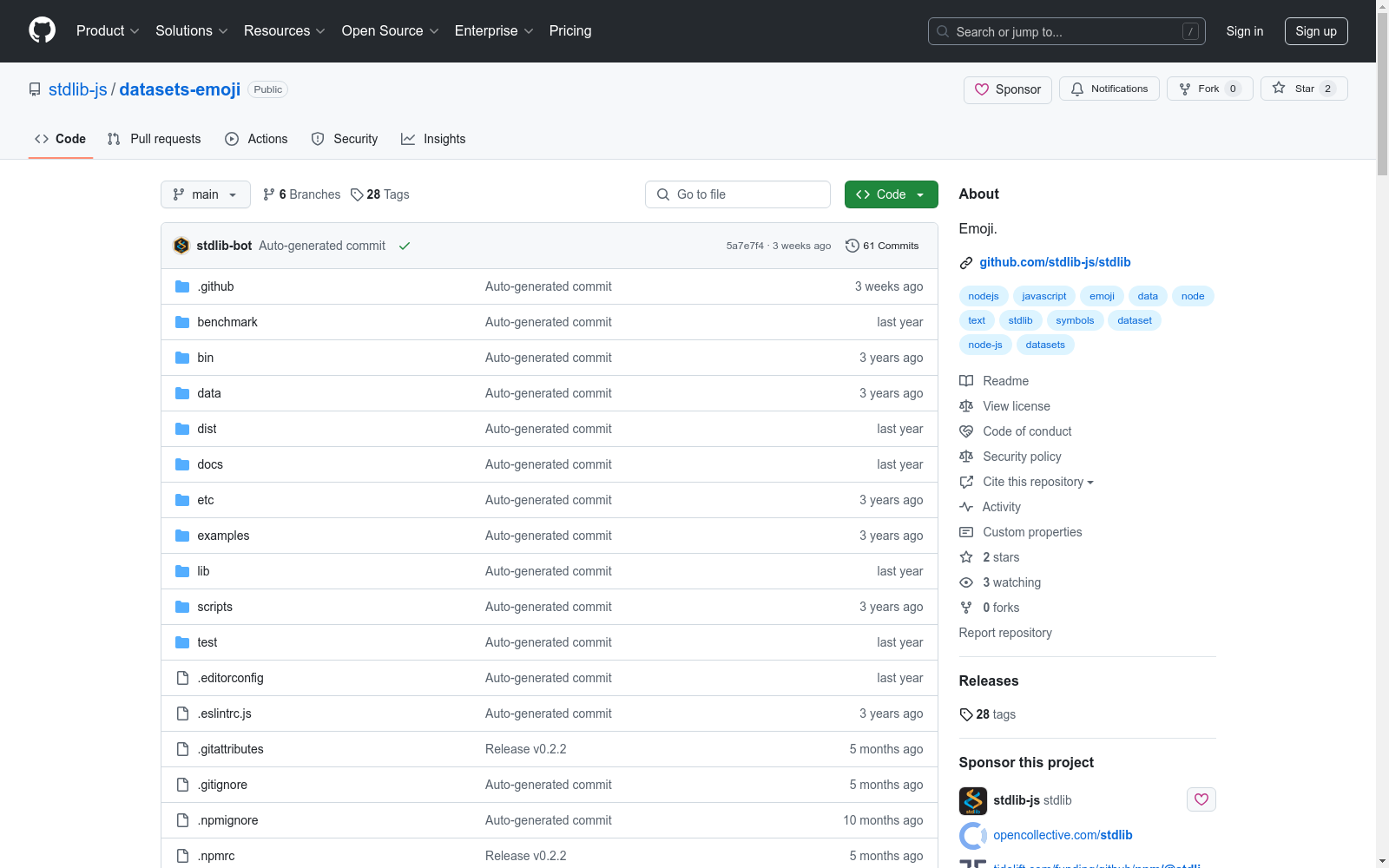Screen dimensions: 1389x868
Task: Click the Activity pulse icon
Action: pyautogui.click(x=966, y=507)
